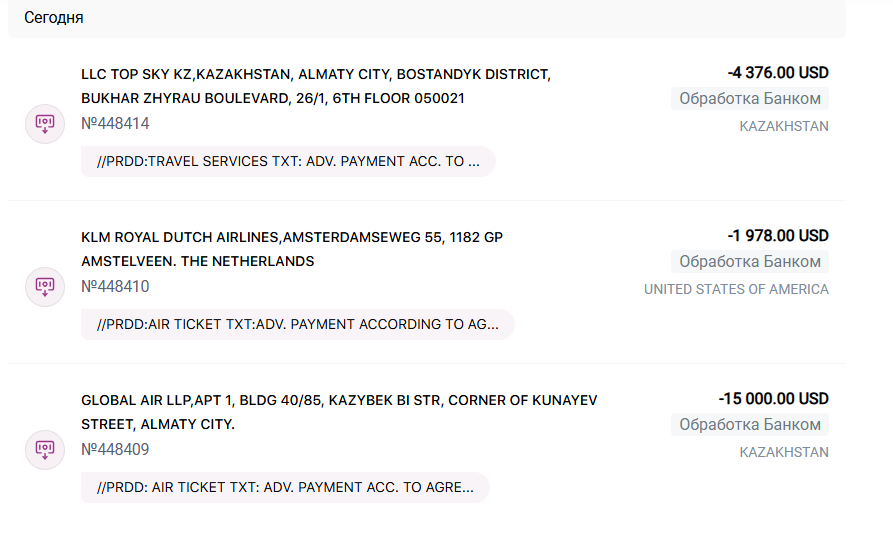The width and height of the screenshot is (893, 551).
Task: Click status badge for -4 376.00 USD payment
Action: (x=749, y=98)
